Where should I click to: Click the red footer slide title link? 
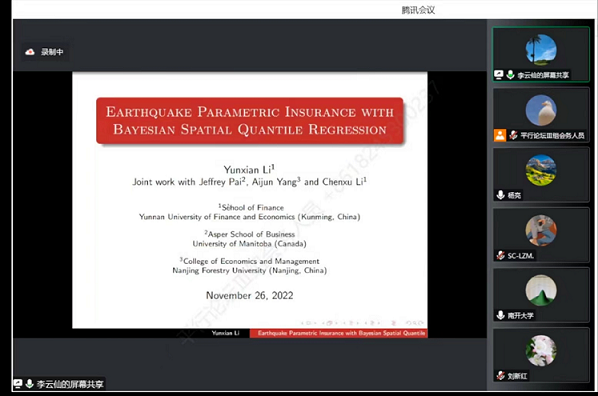(341, 333)
